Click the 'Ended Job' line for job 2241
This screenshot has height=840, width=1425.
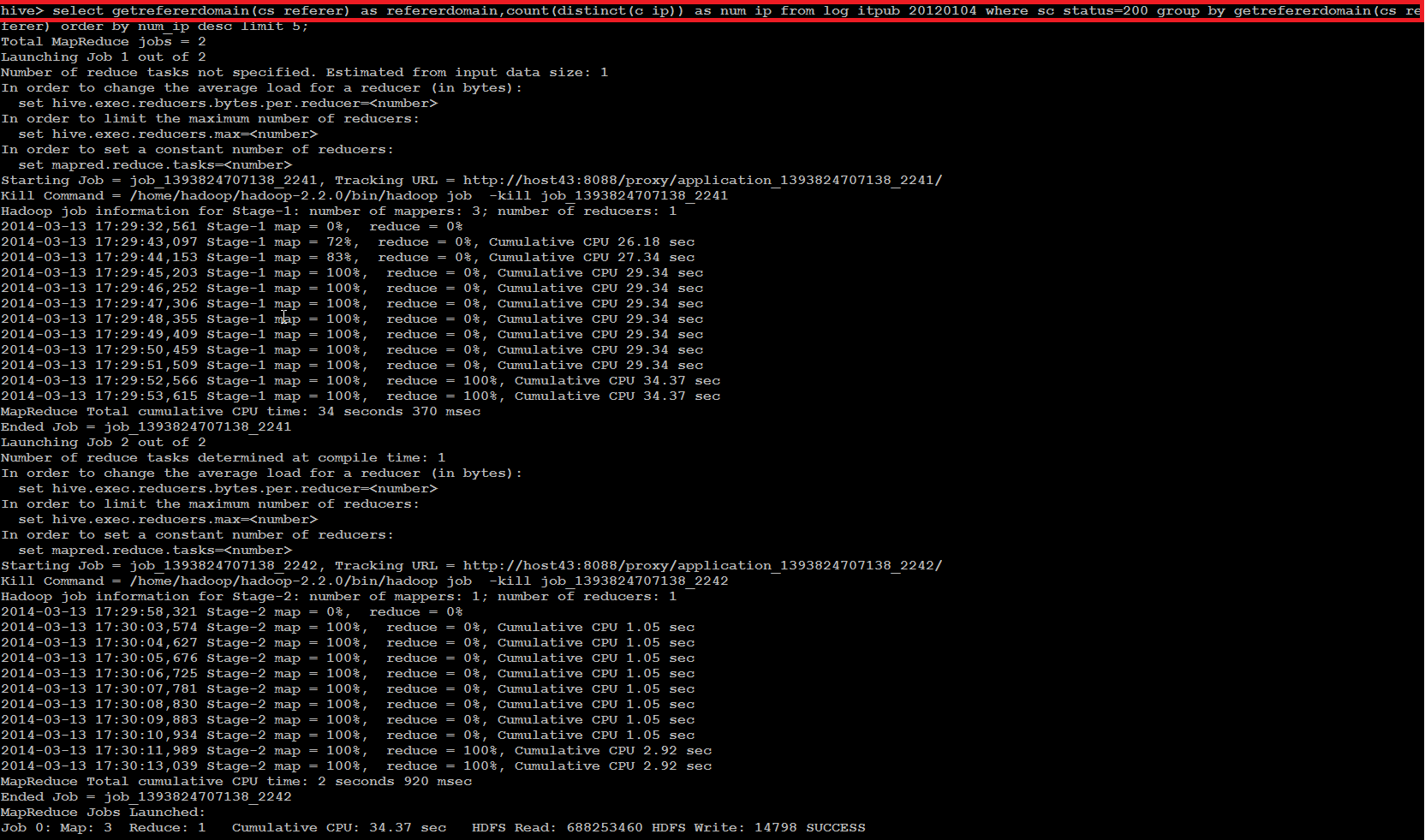click(146, 427)
